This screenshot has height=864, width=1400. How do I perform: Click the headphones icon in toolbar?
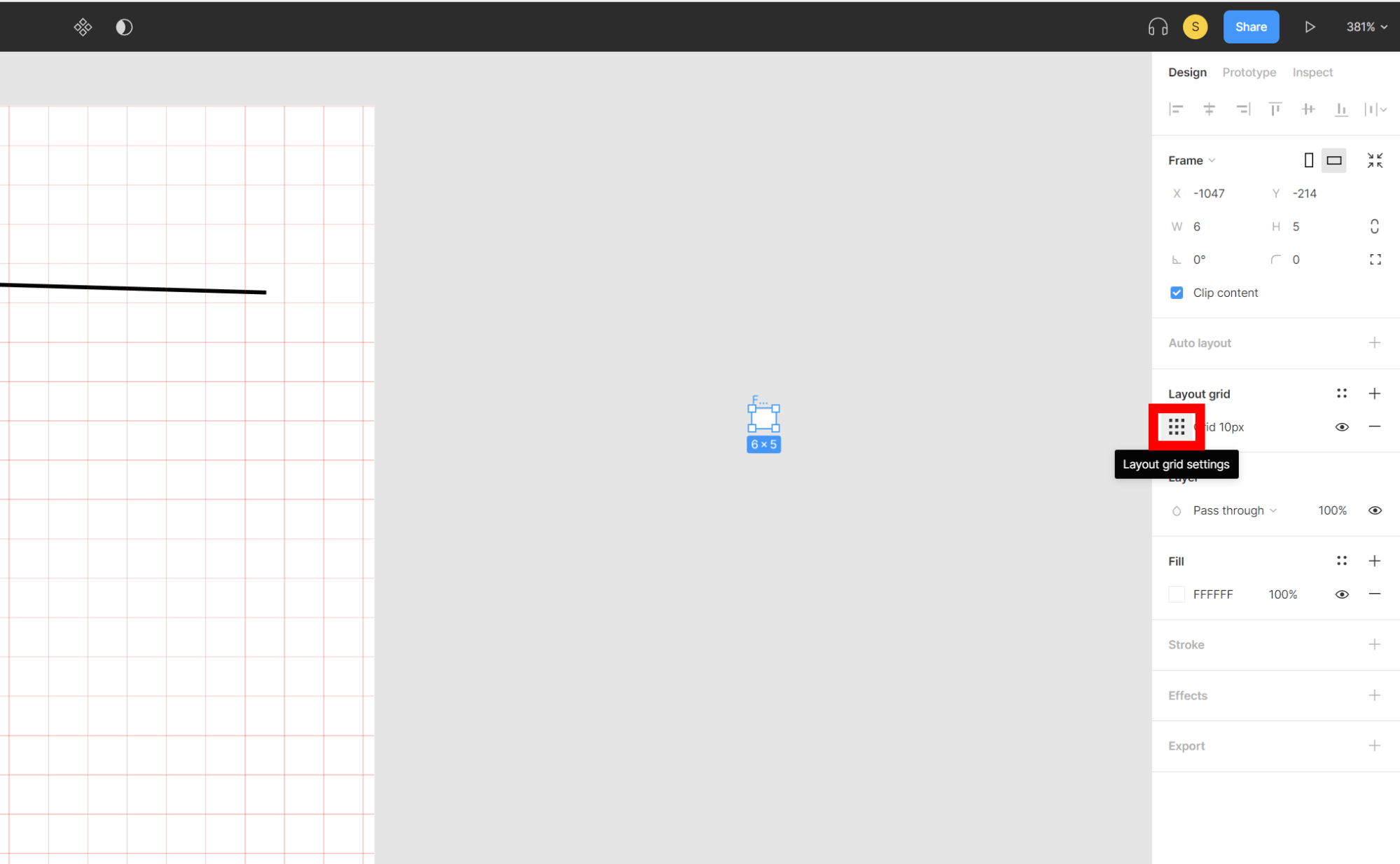1158,27
